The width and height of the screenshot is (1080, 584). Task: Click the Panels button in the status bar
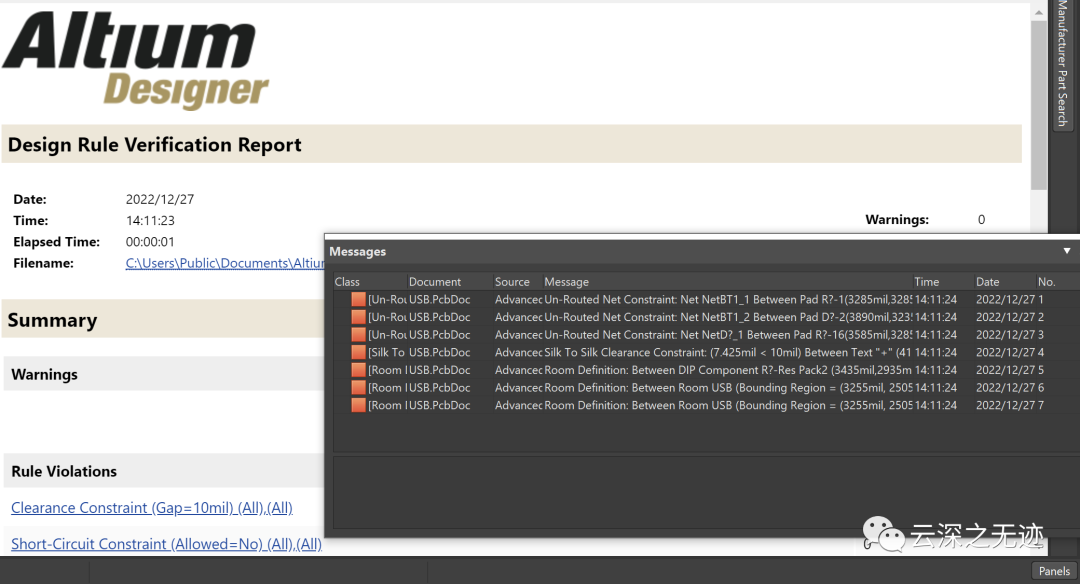1054,571
